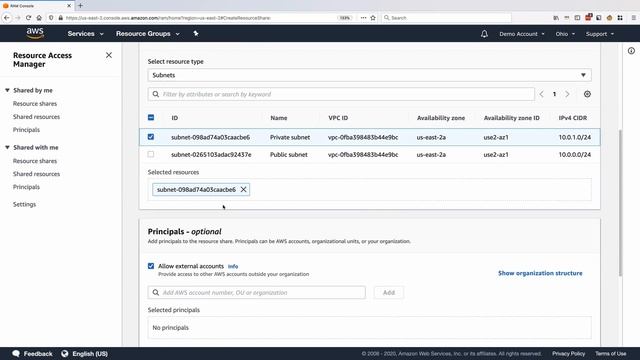This screenshot has height=360, width=640.
Task: Open Shared resources under Shared by me
Action: (x=36, y=117)
